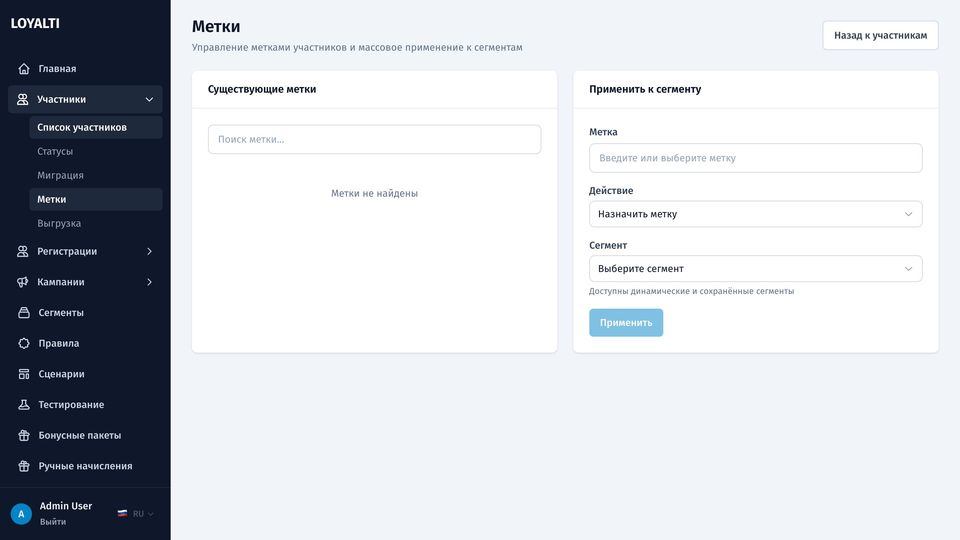Click the Применить button
Image resolution: width=960 pixels, height=540 pixels.
[x=626, y=323]
